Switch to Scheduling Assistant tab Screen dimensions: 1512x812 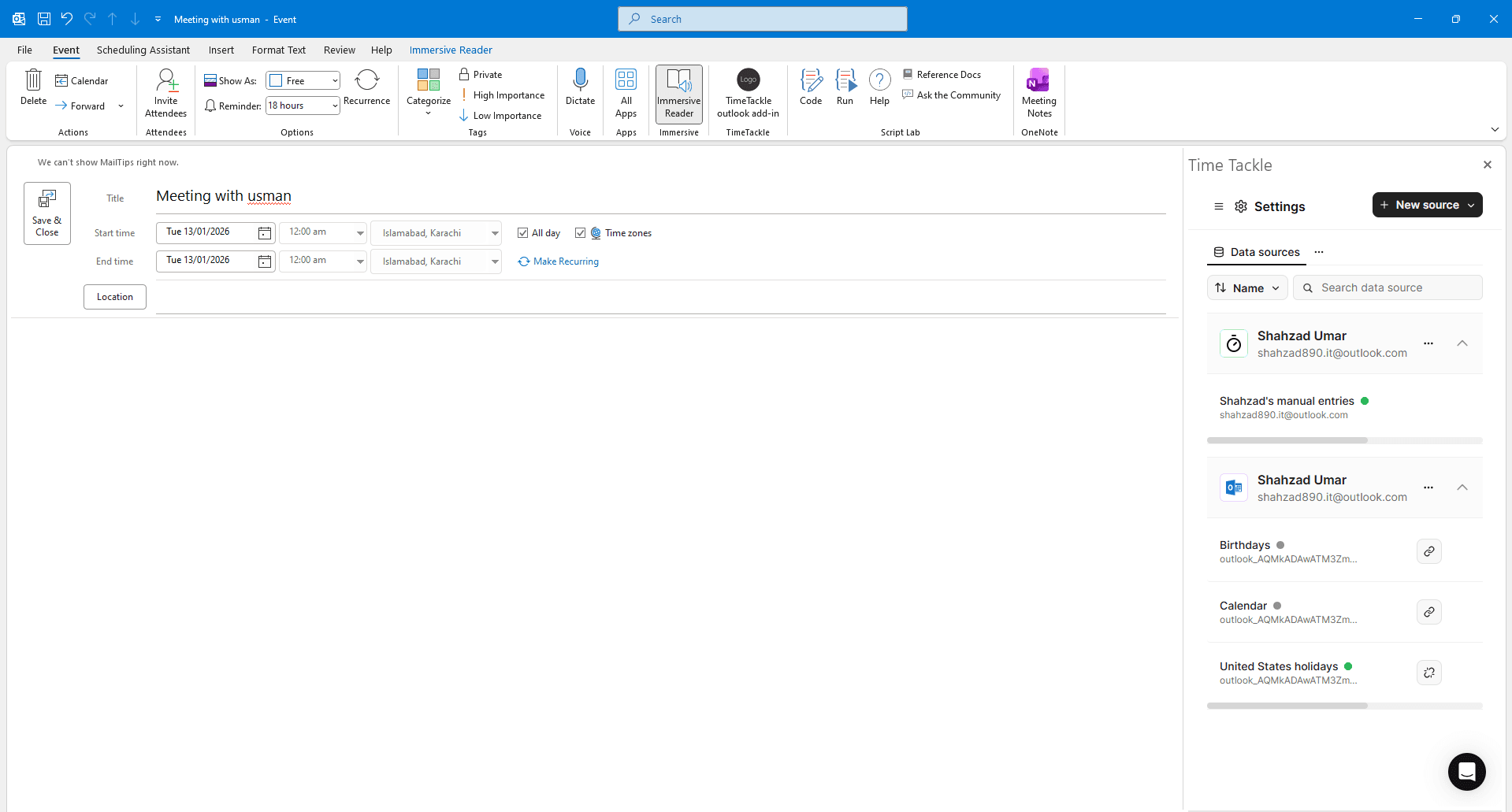143,50
